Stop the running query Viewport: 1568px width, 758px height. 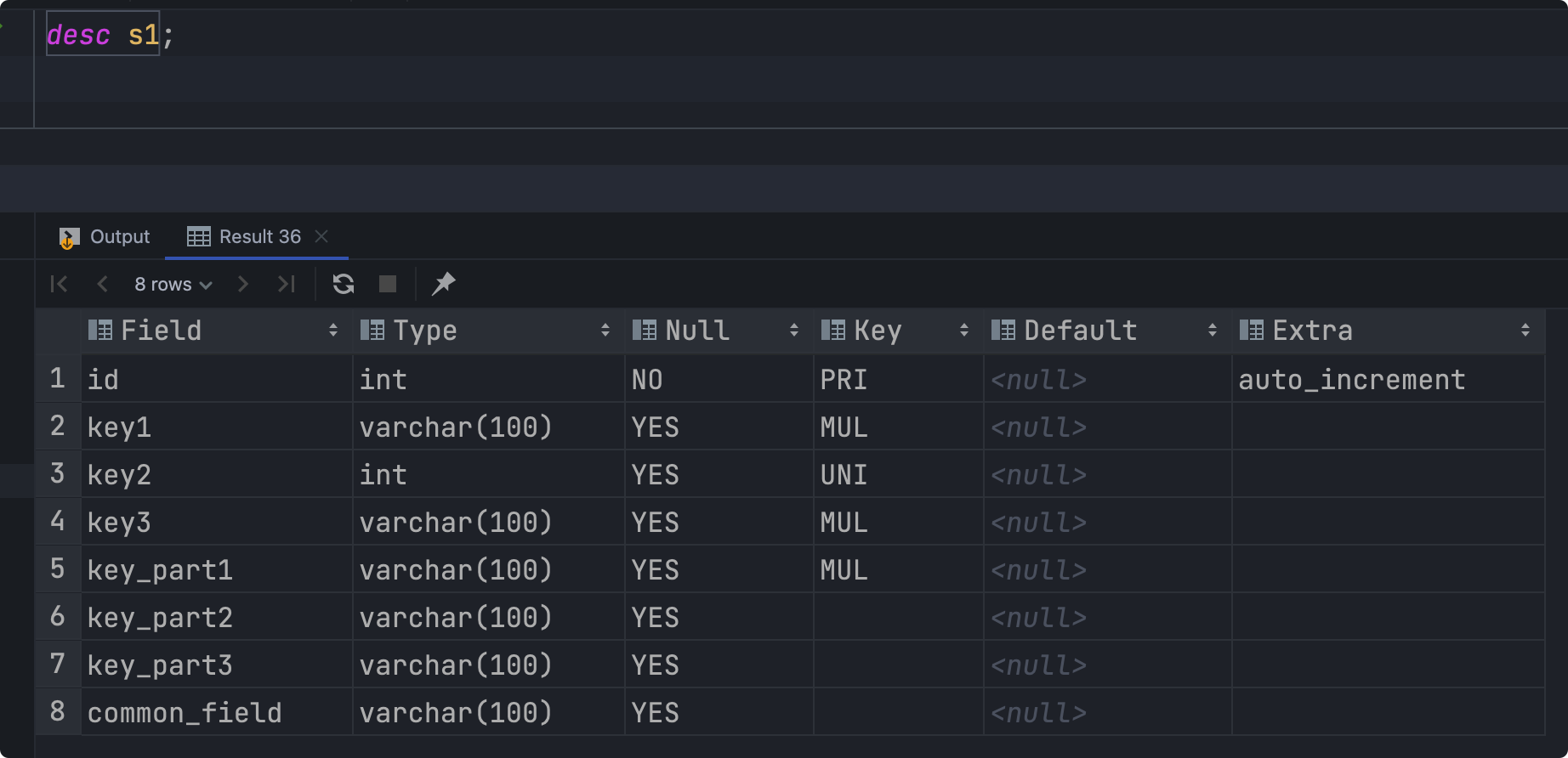[388, 284]
